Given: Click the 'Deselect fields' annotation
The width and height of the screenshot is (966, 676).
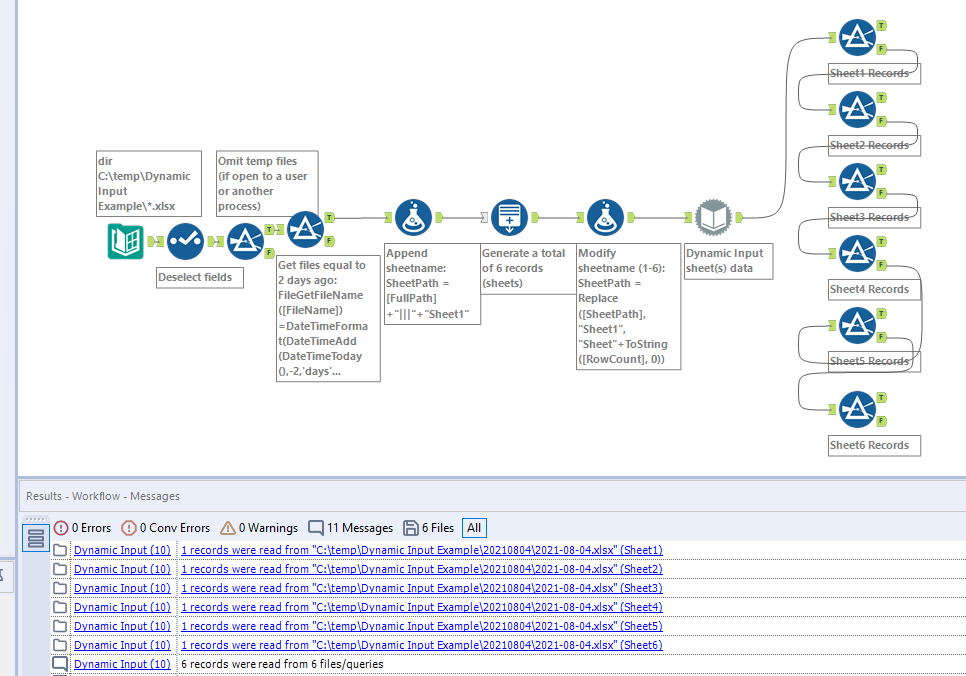Looking at the screenshot, I should pyautogui.click(x=200, y=277).
